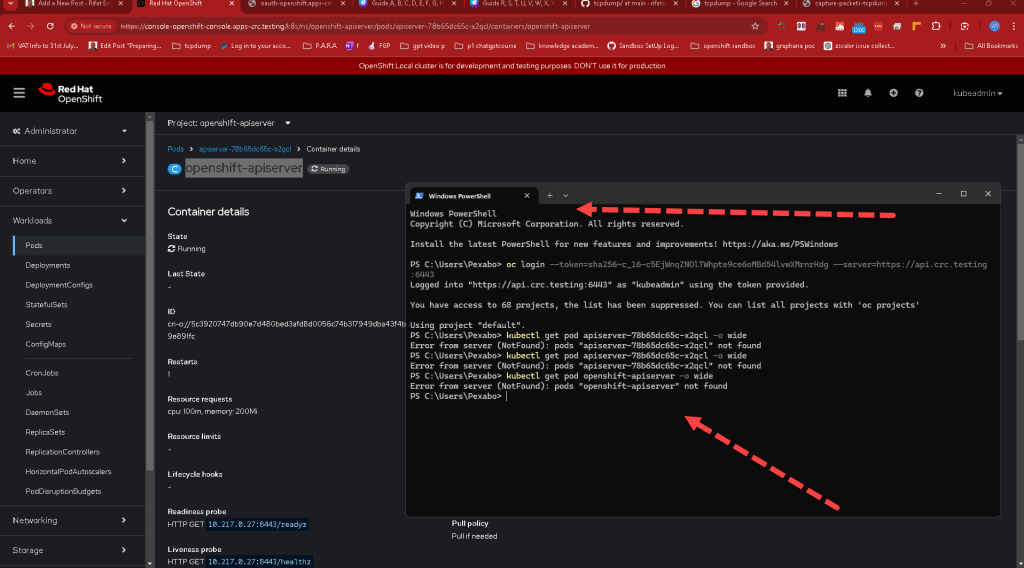Viewport: 1024px width, 568px height.
Task: Expand the Administrator perspective switcher
Action: click(69, 131)
